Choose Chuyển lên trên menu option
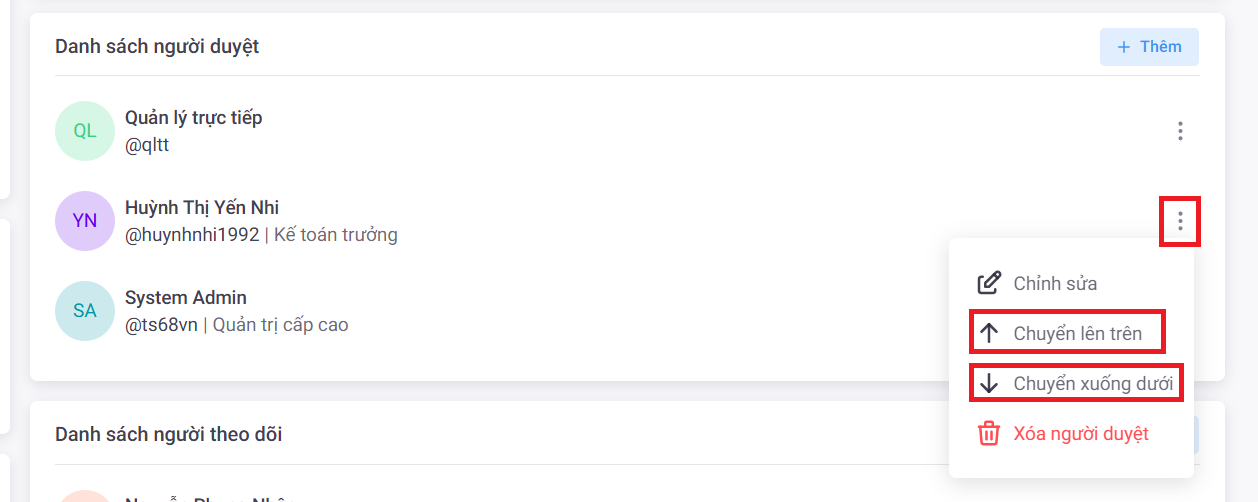The width and height of the screenshot is (1258, 502). click(x=1077, y=333)
